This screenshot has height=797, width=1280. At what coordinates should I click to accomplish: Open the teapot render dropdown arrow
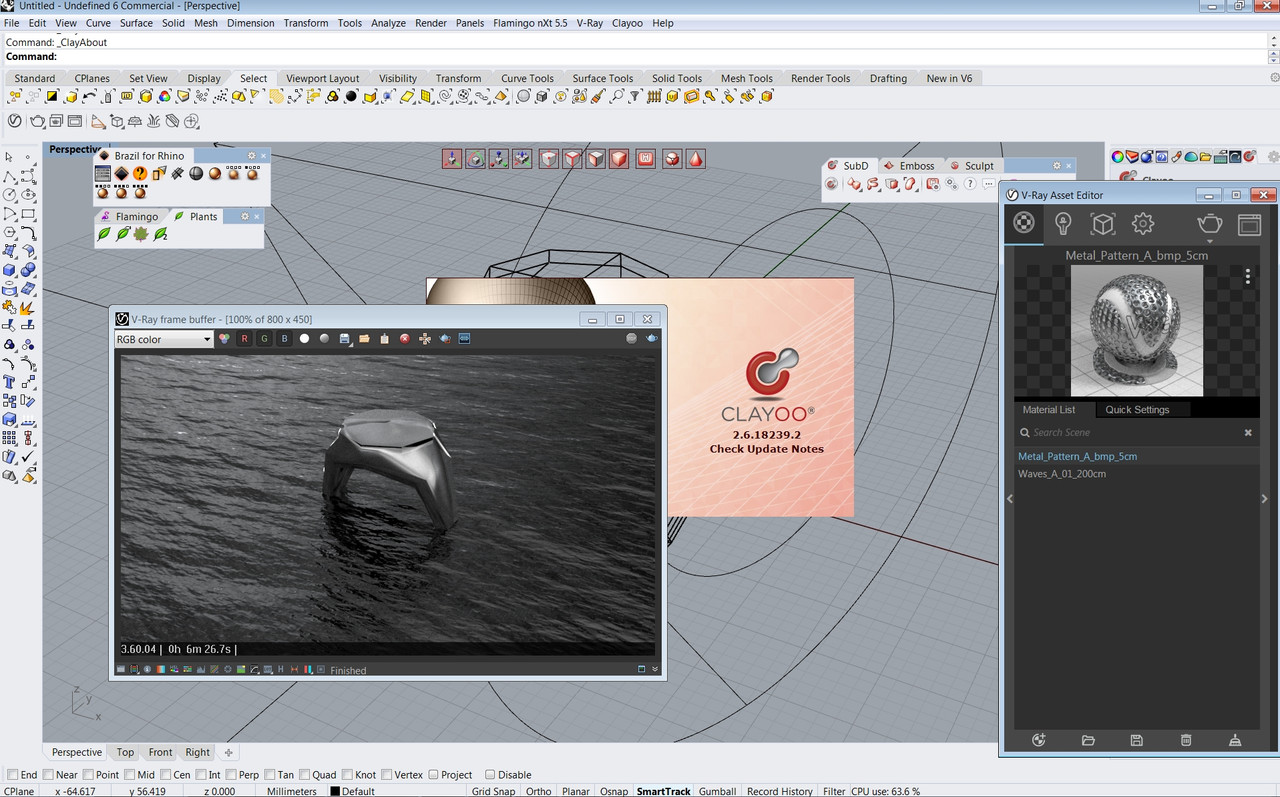(x=1209, y=241)
